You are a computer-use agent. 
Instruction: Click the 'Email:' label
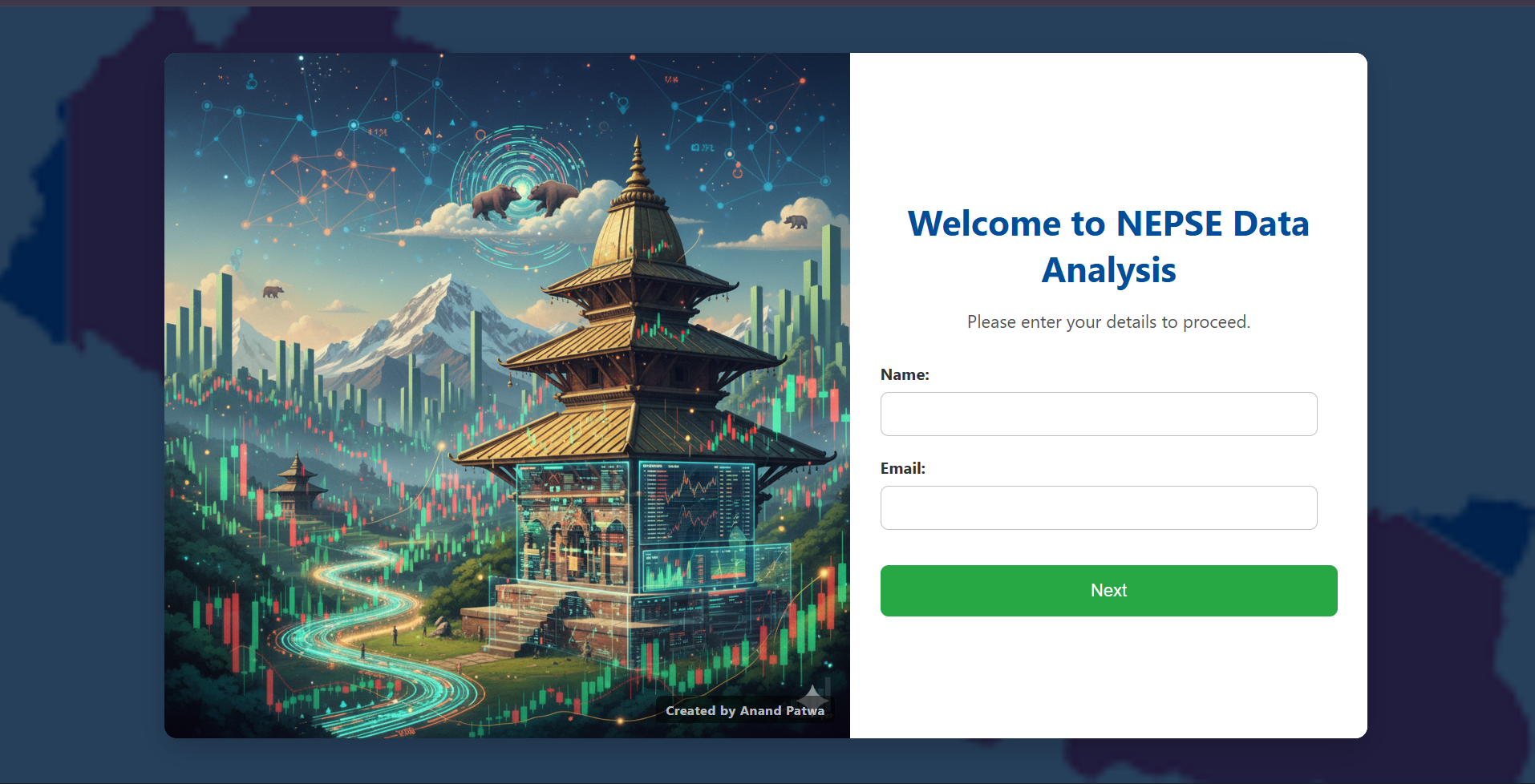tap(903, 468)
